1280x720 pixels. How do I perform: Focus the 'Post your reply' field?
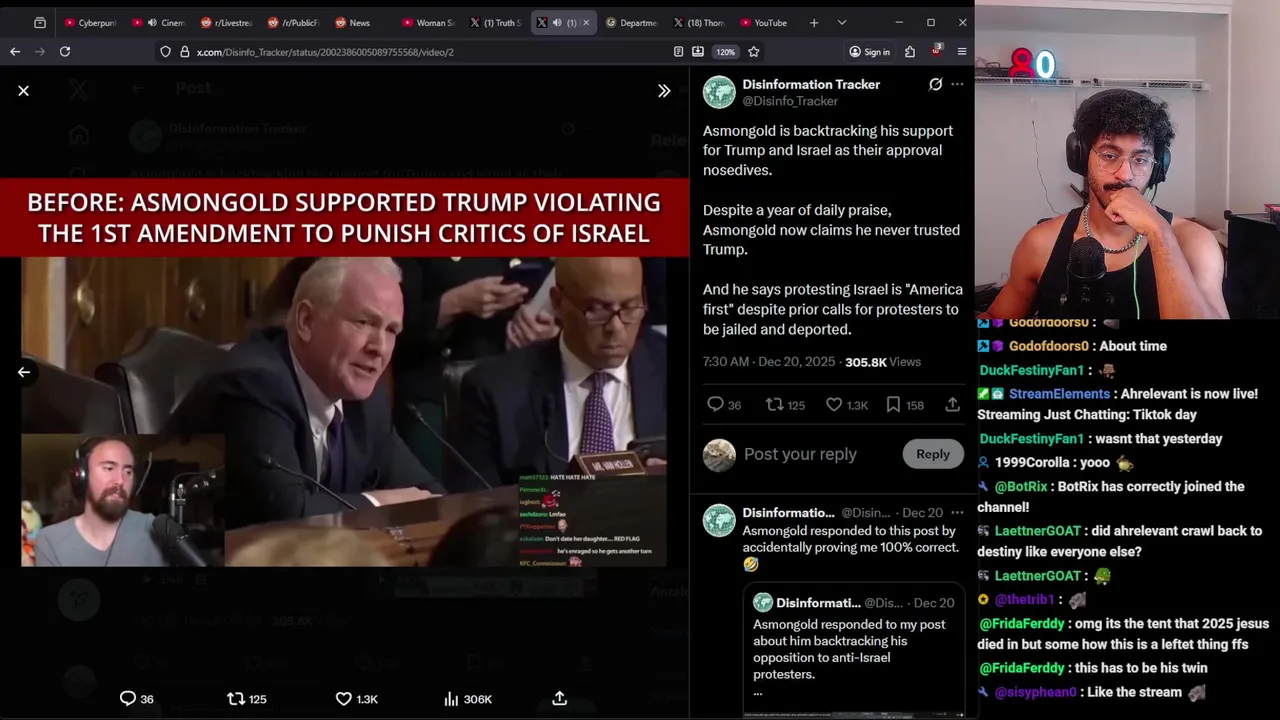tap(800, 454)
